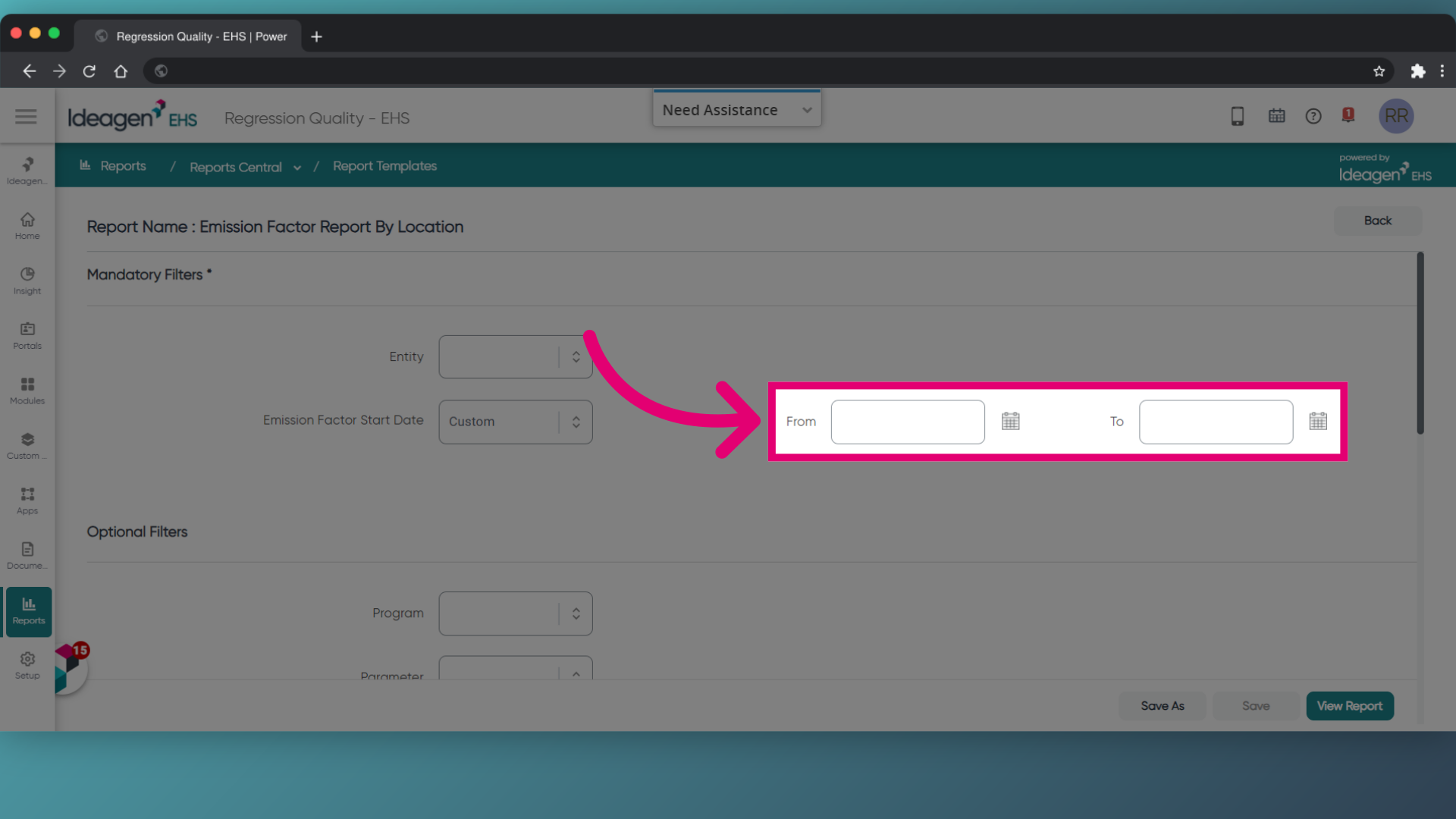1456x819 pixels.
Task: Select Reports in the sidebar
Action: 29,611
